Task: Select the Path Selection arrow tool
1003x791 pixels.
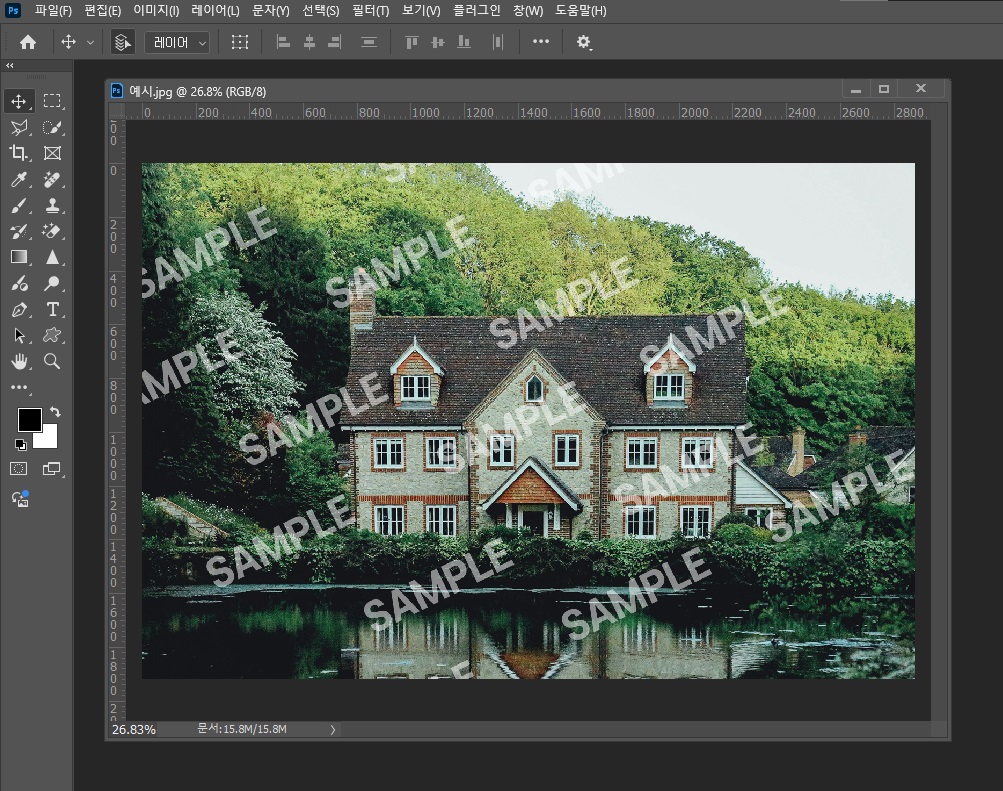Action: tap(19, 335)
